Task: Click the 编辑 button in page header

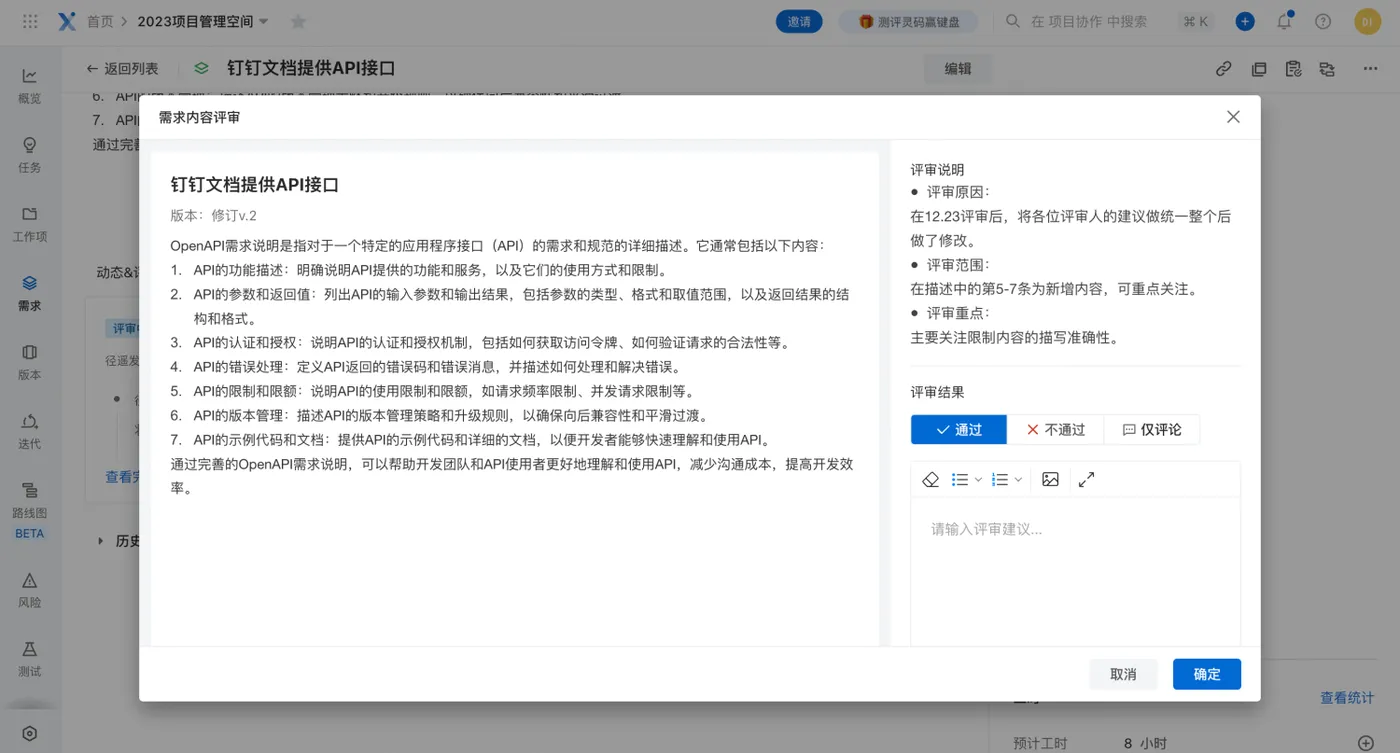Action: [958, 68]
